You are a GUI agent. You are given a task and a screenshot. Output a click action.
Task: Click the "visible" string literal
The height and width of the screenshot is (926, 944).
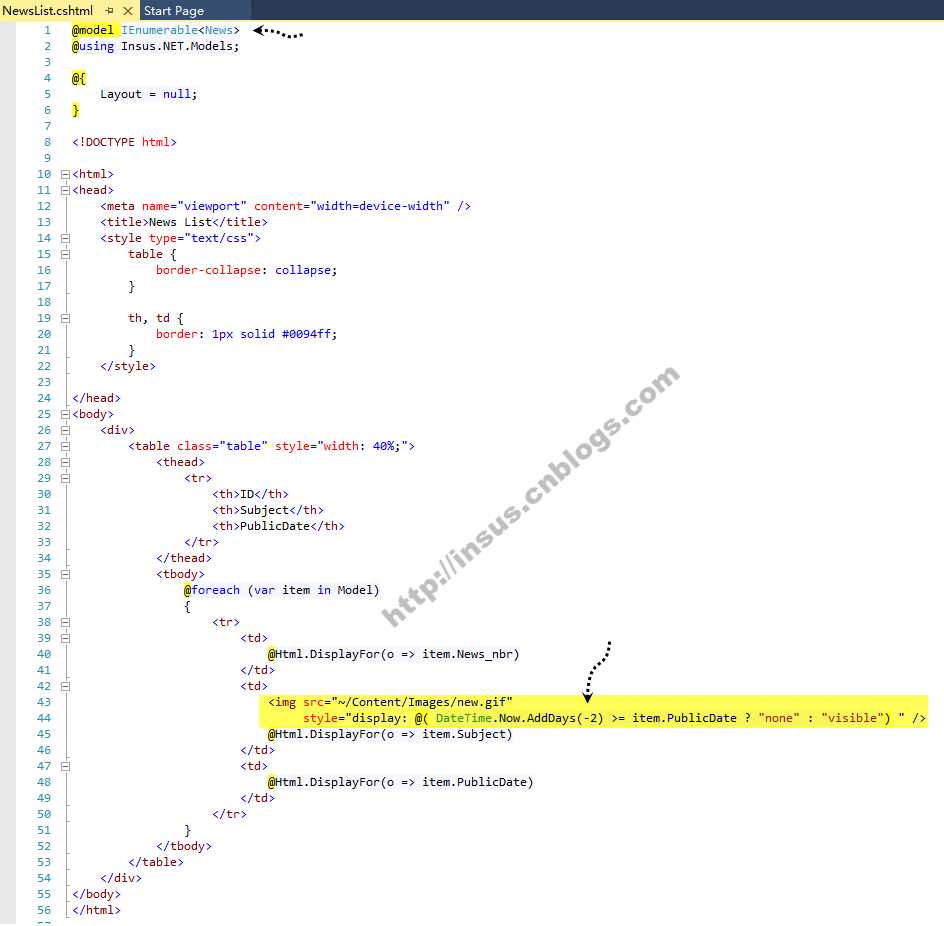click(852, 718)
